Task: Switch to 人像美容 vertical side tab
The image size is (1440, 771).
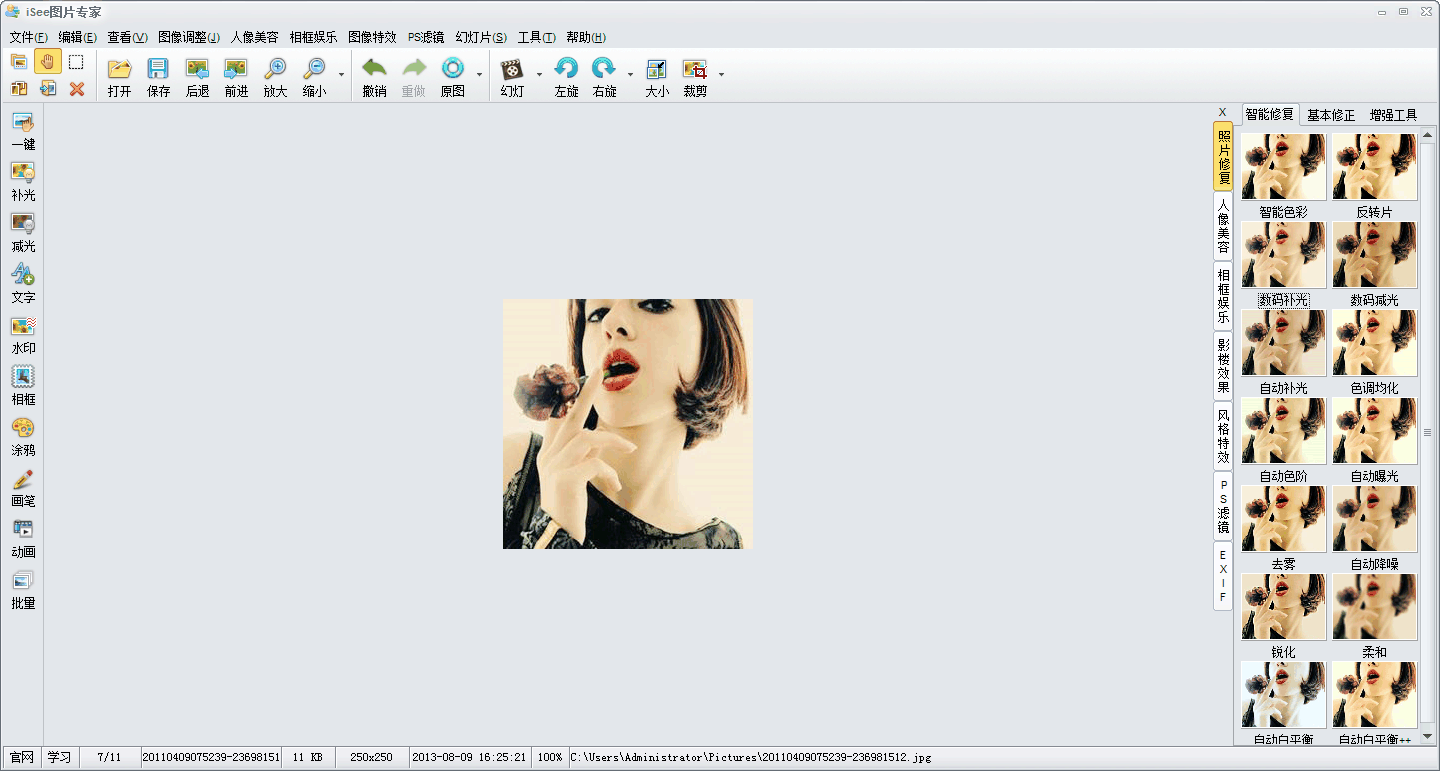Action: 1223,226
